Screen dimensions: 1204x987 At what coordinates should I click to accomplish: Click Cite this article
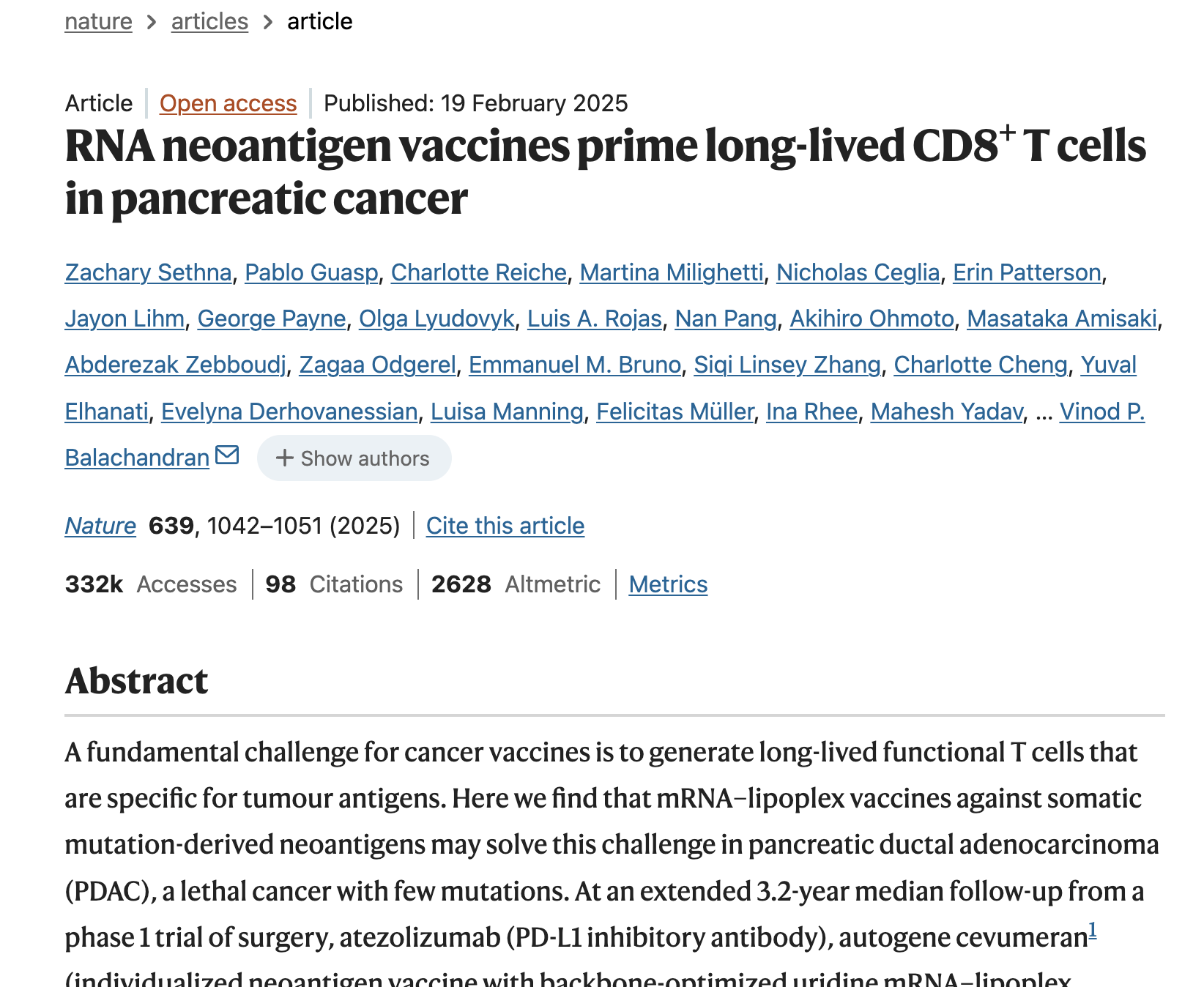(505, 526)
